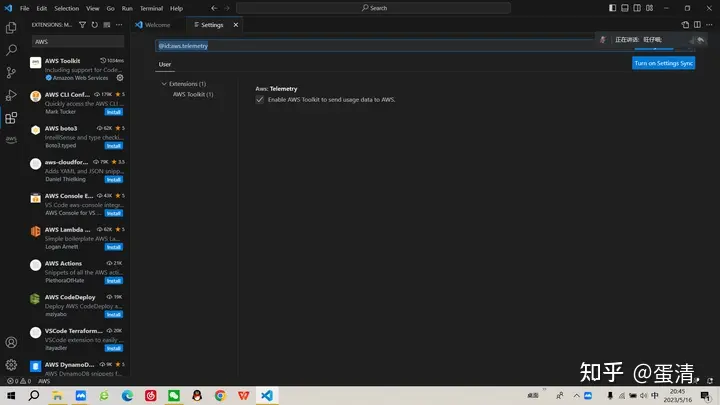Screen dimensions: 720x405
Task: Open the Selection menu
Action: 67,8
